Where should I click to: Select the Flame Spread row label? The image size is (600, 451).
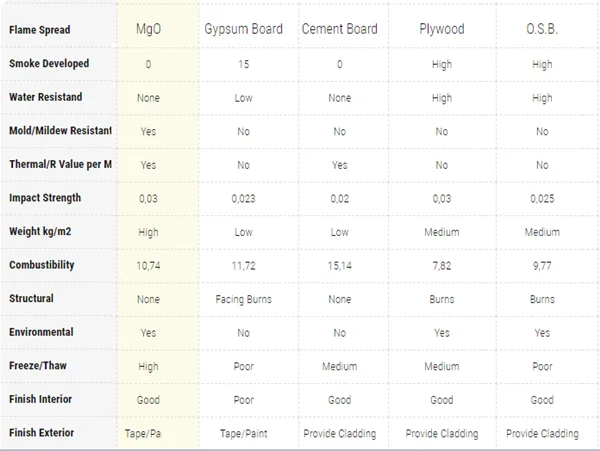click(x=39, y=30)
